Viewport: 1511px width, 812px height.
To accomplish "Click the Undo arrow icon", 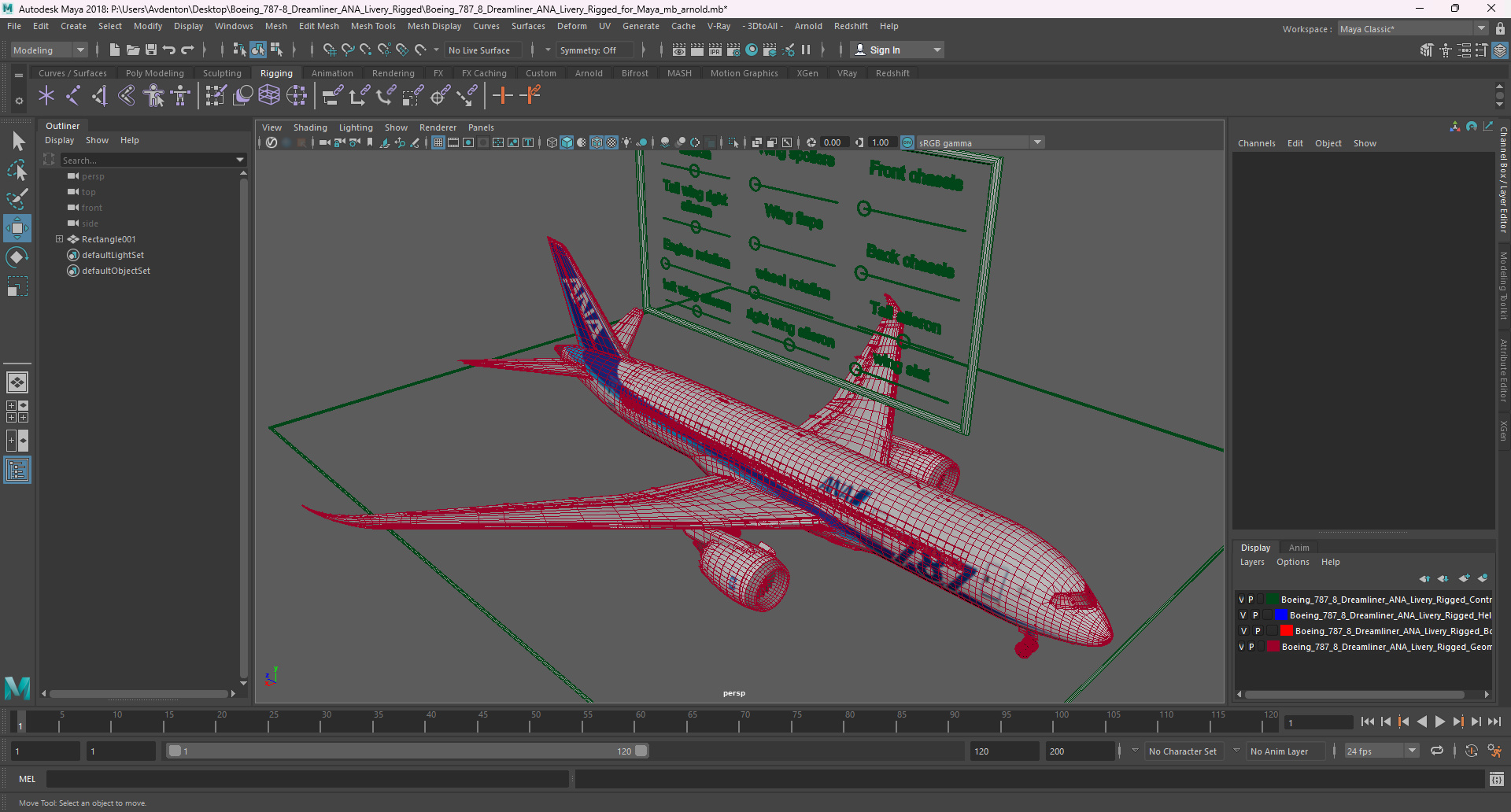I will coord(169,50).
